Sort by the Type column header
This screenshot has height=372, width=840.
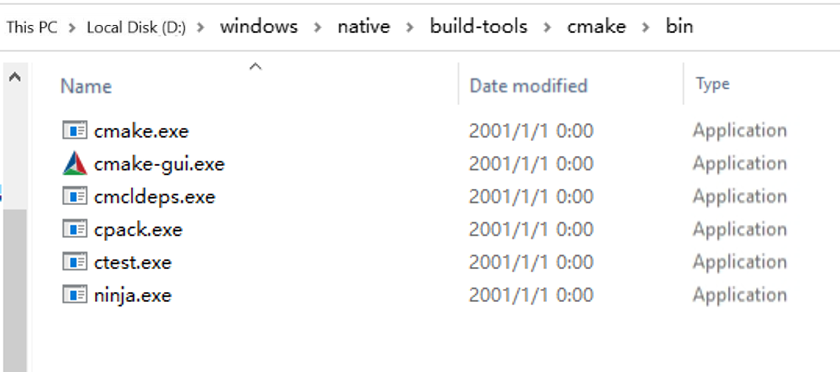click(x=712, y=84)
